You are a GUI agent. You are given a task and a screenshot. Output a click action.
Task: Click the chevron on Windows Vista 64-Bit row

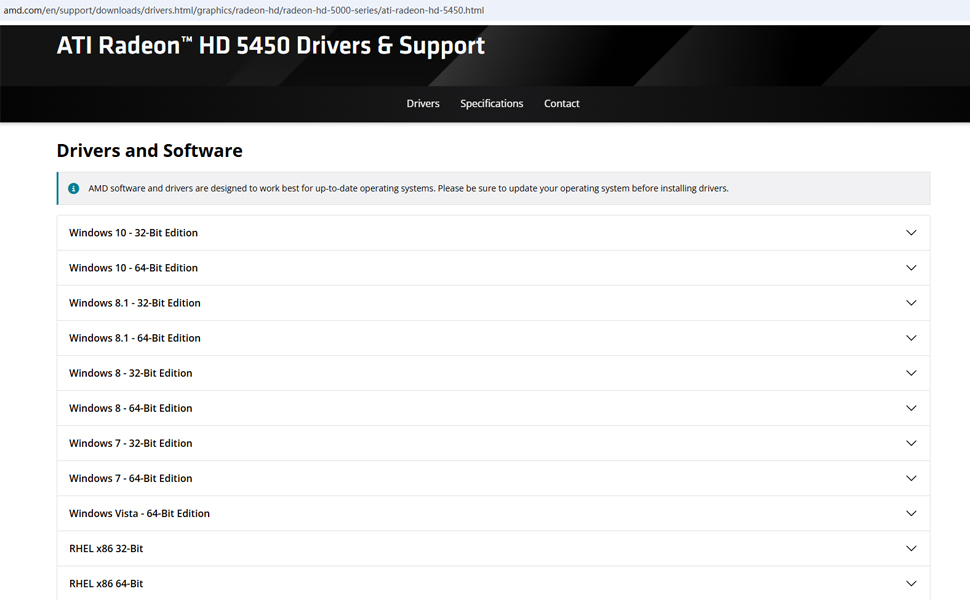click(x=910, y=513)
